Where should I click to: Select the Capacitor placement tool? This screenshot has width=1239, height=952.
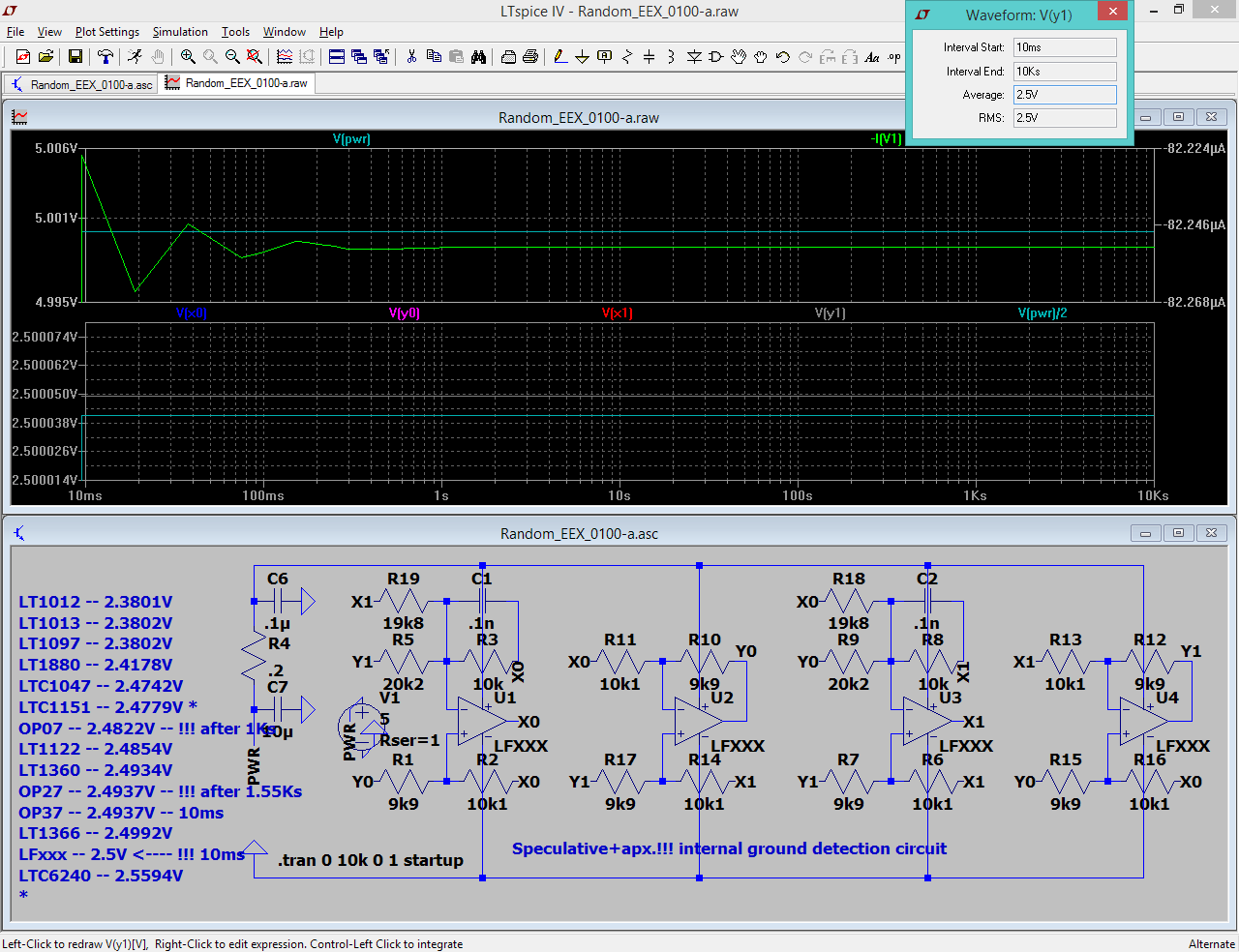coord(650,57)
